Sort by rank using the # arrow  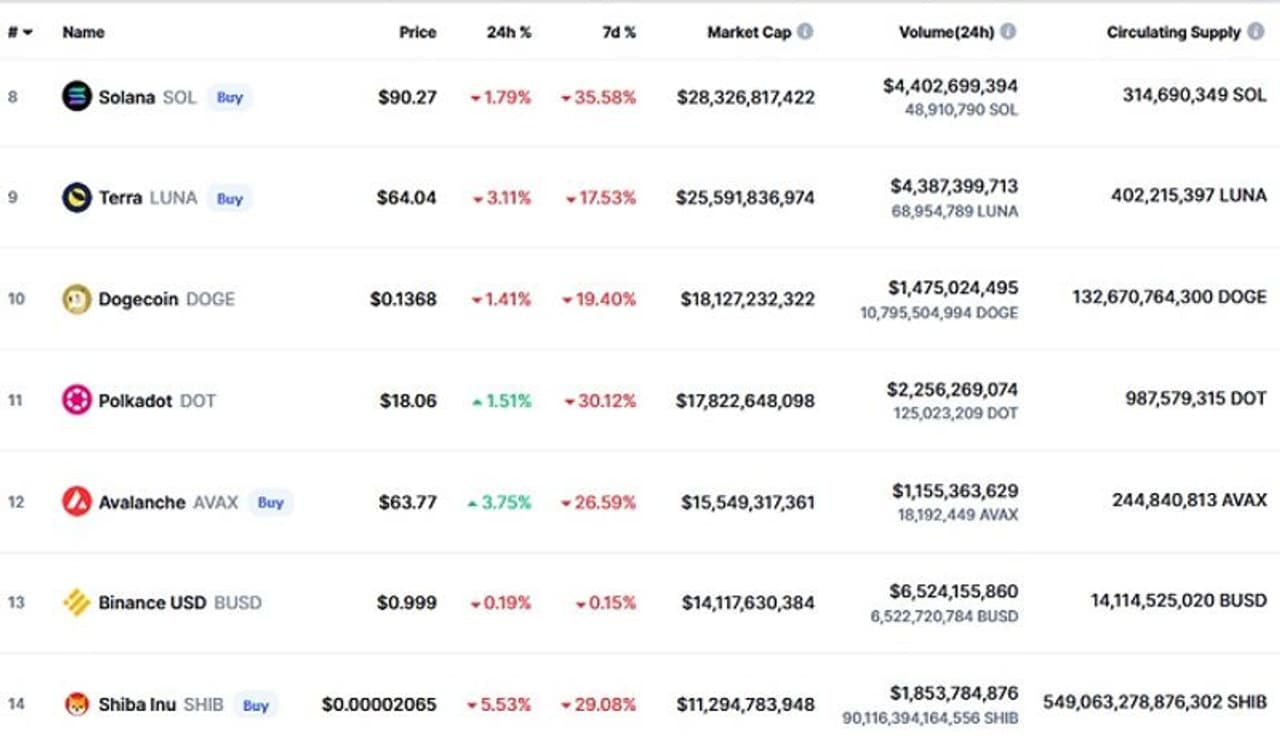pyautogui.click(x=26, y=32)
